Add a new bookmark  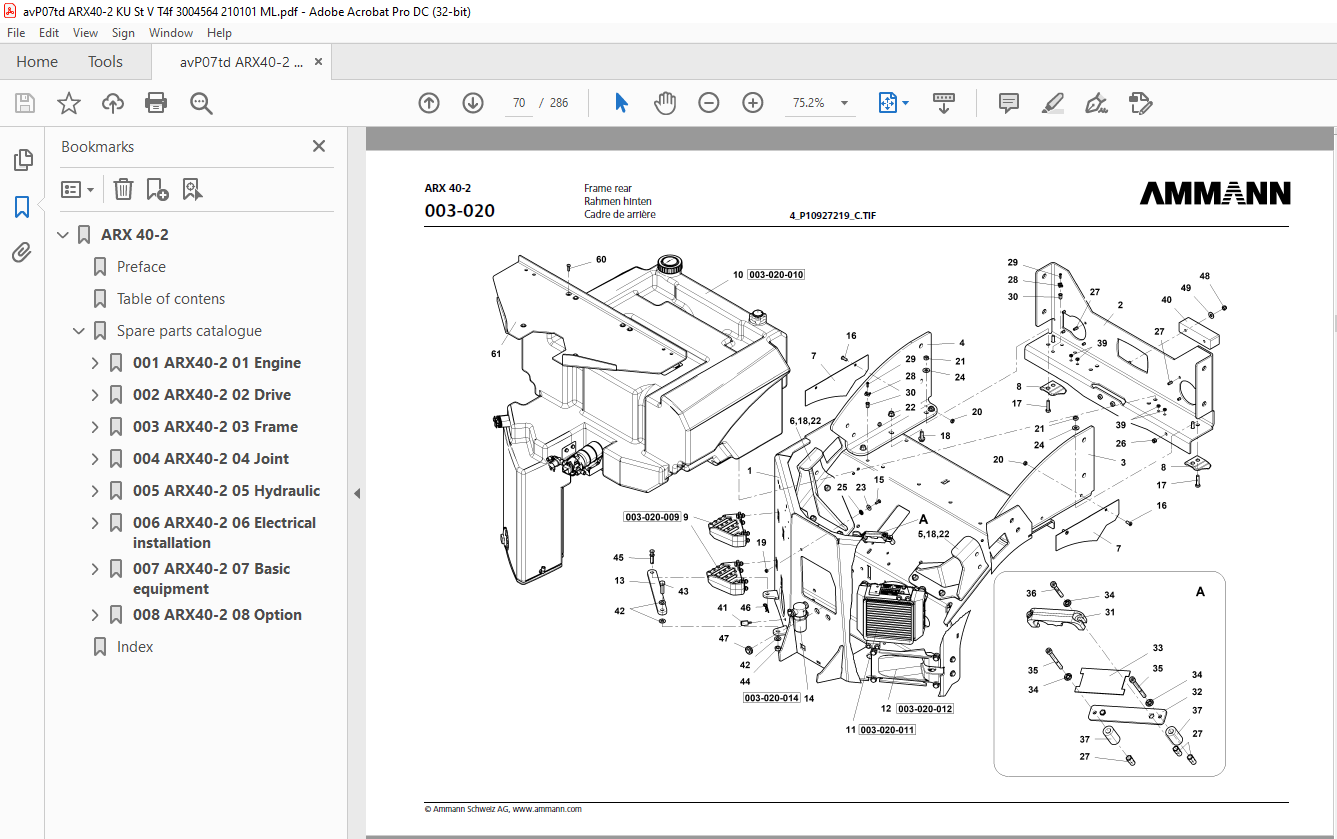pos(157,189)
